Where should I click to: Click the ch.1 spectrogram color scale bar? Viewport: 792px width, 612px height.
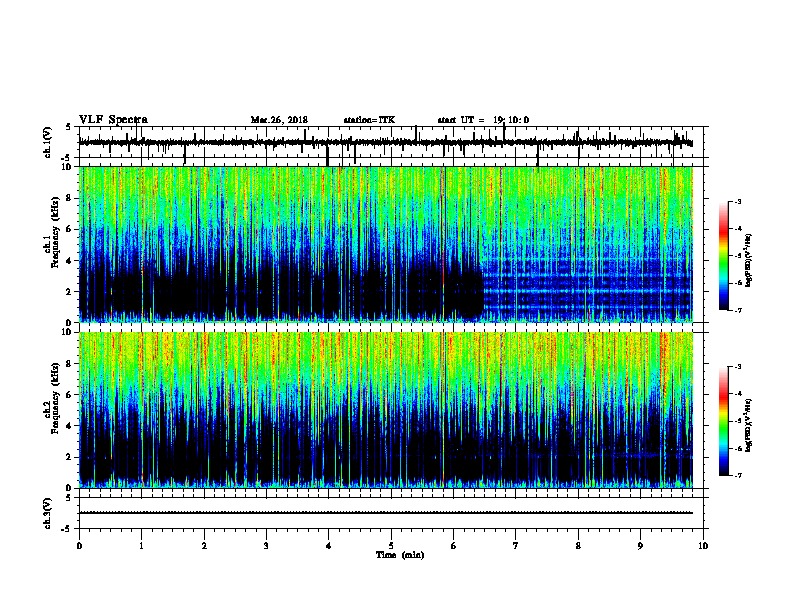point(724,256)
